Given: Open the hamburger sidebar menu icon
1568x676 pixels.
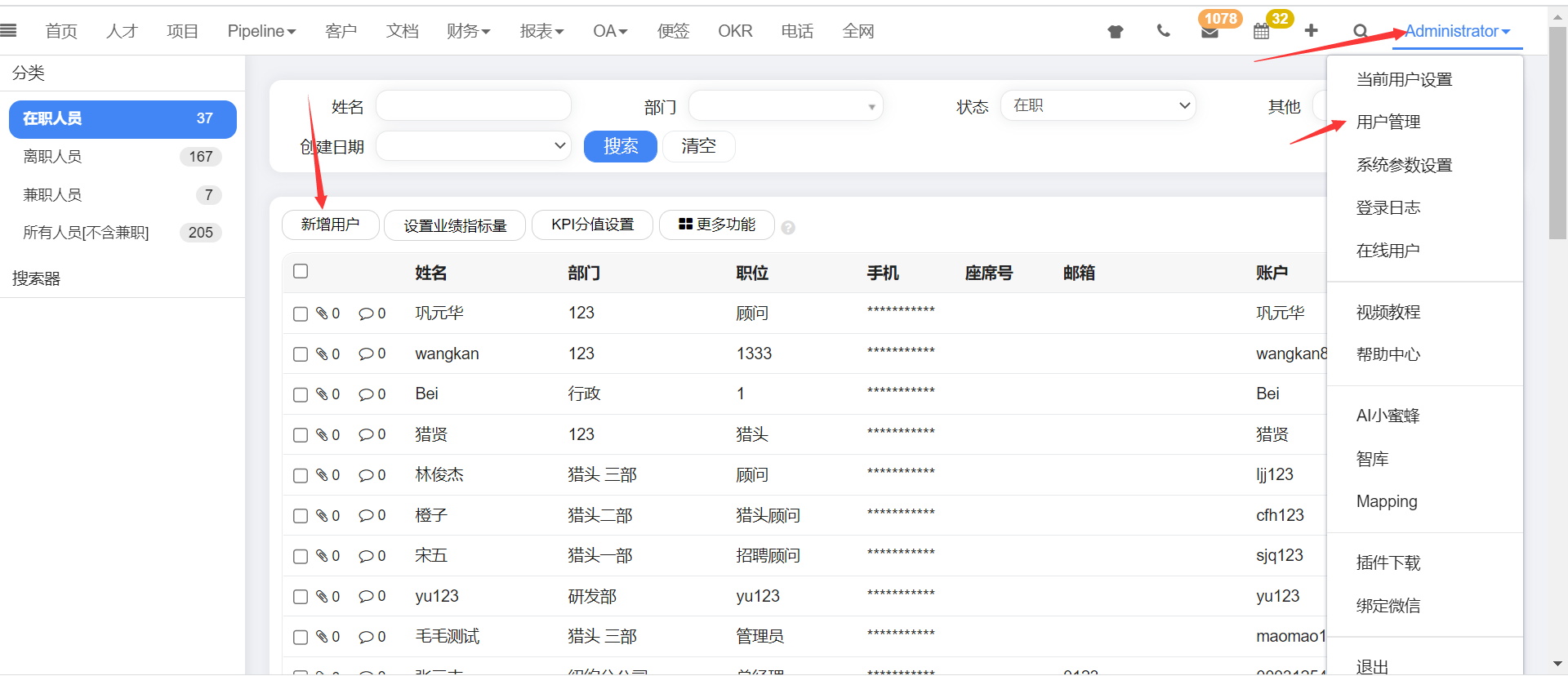Looking at the screenshot, I should pyautogui.click(x=8, y=31).
